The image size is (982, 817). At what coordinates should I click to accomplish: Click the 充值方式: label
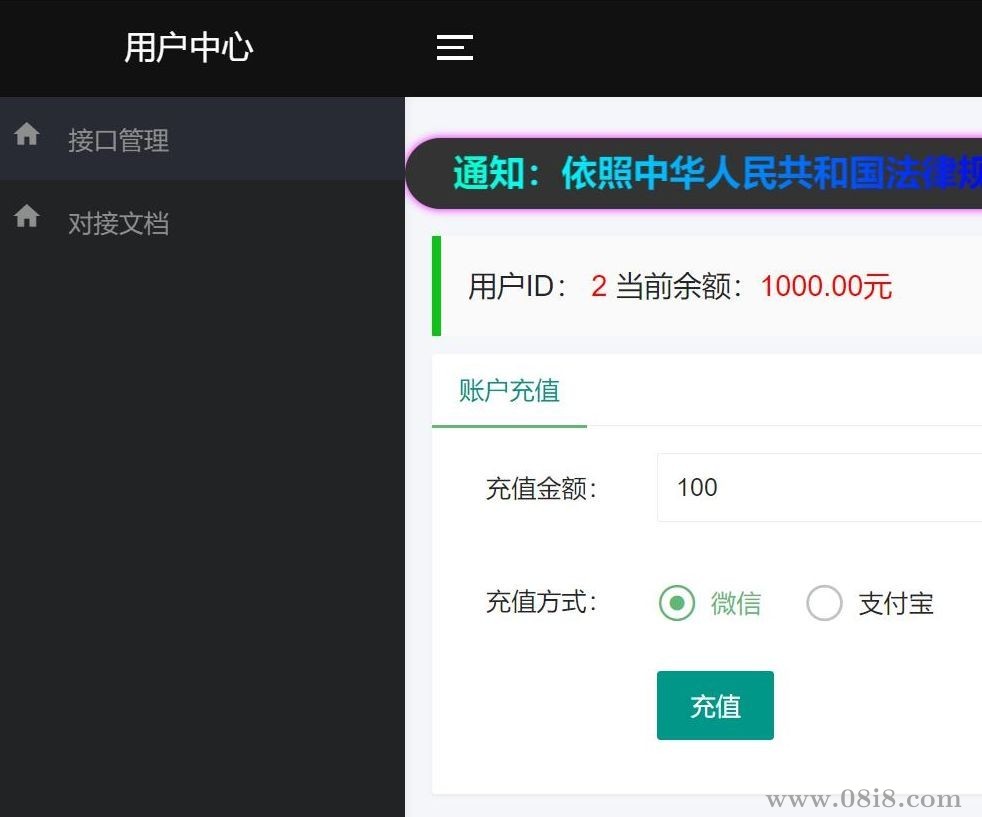(x=542, y=602)
